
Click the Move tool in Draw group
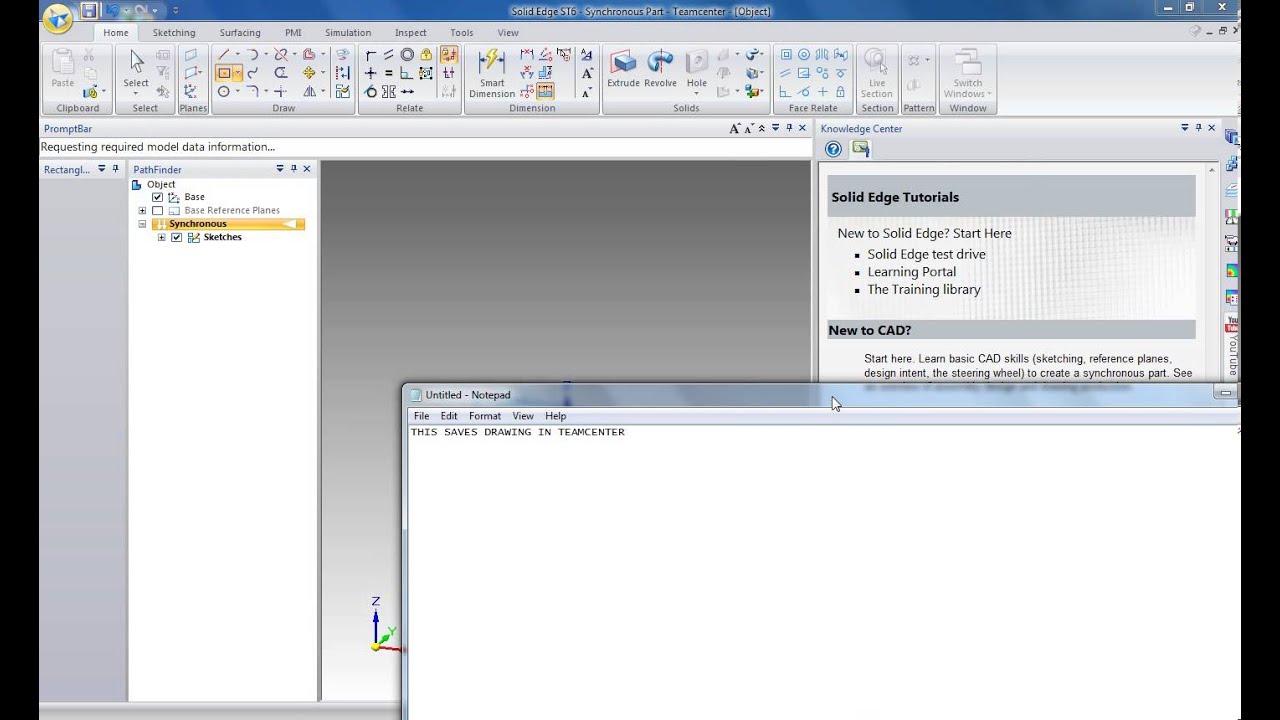coord(309,73)
